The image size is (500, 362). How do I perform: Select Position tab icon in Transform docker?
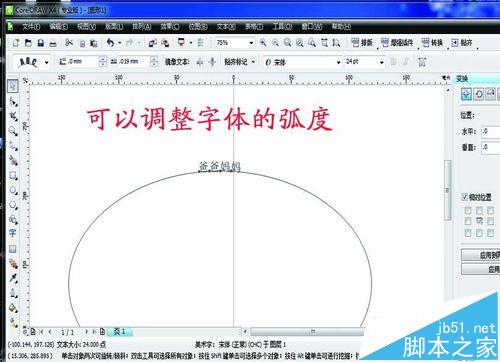pos(466,94)
